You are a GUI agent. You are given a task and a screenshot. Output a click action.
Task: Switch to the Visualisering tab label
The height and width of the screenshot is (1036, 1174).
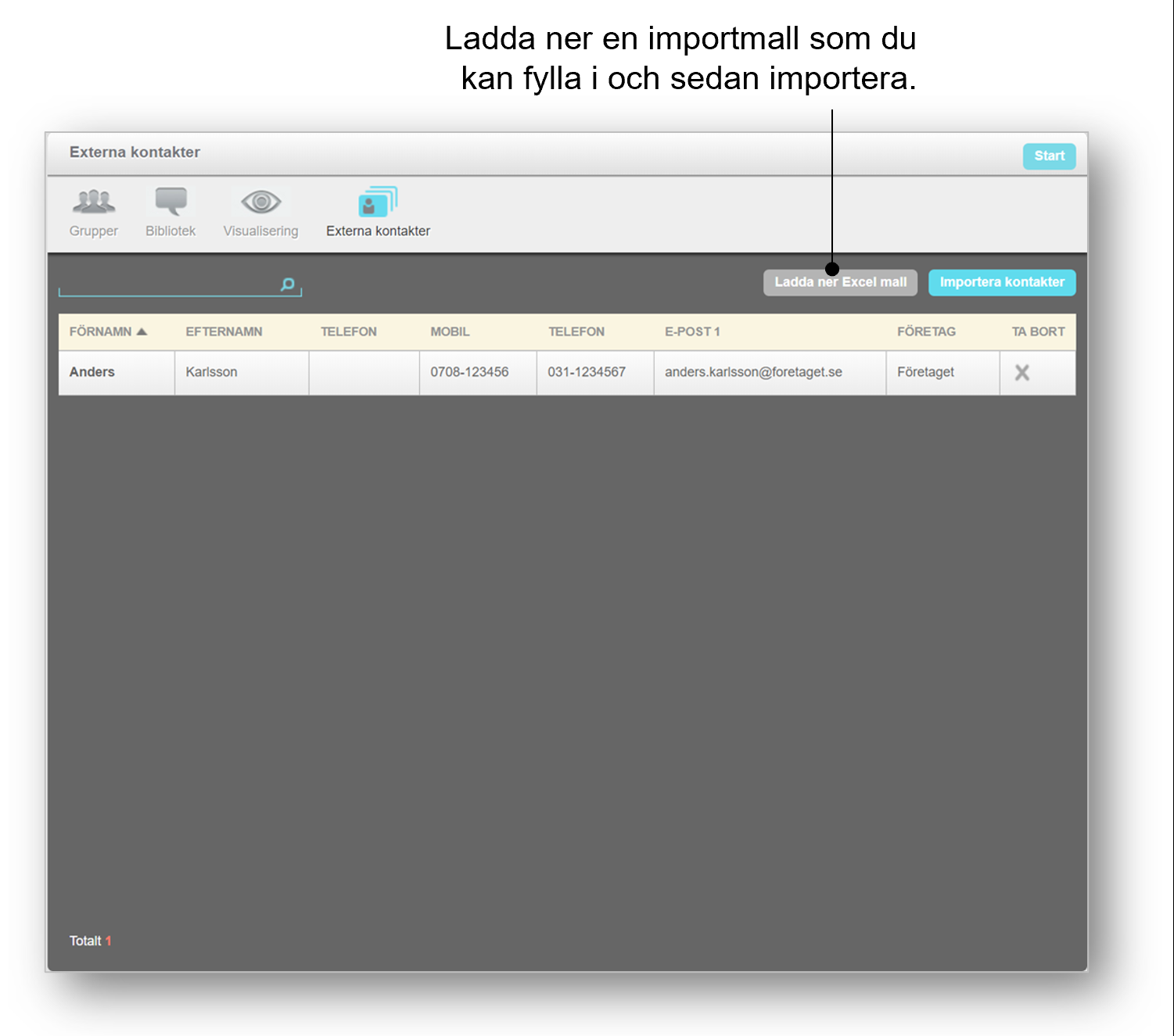click(260, 231)
